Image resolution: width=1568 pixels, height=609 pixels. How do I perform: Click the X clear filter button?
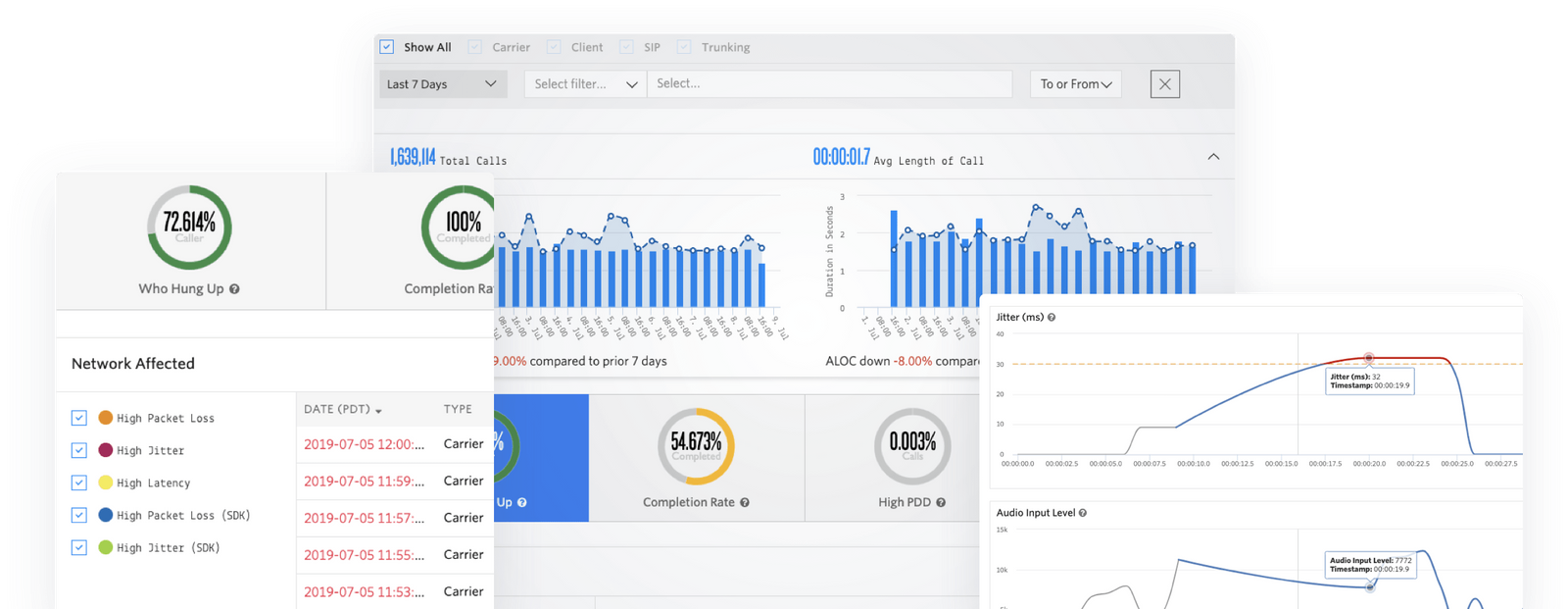tap(1165, 84)
